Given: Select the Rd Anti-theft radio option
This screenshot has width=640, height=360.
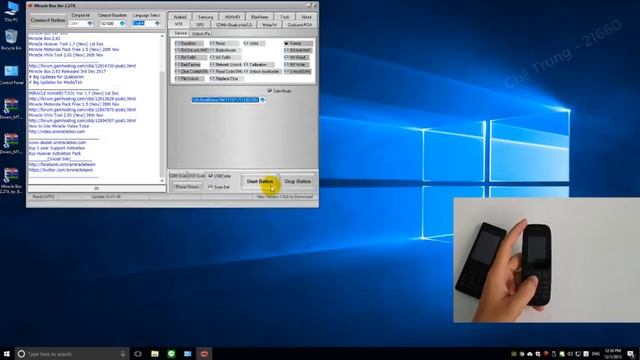Looking at the screenshot, I should point(298,50).
